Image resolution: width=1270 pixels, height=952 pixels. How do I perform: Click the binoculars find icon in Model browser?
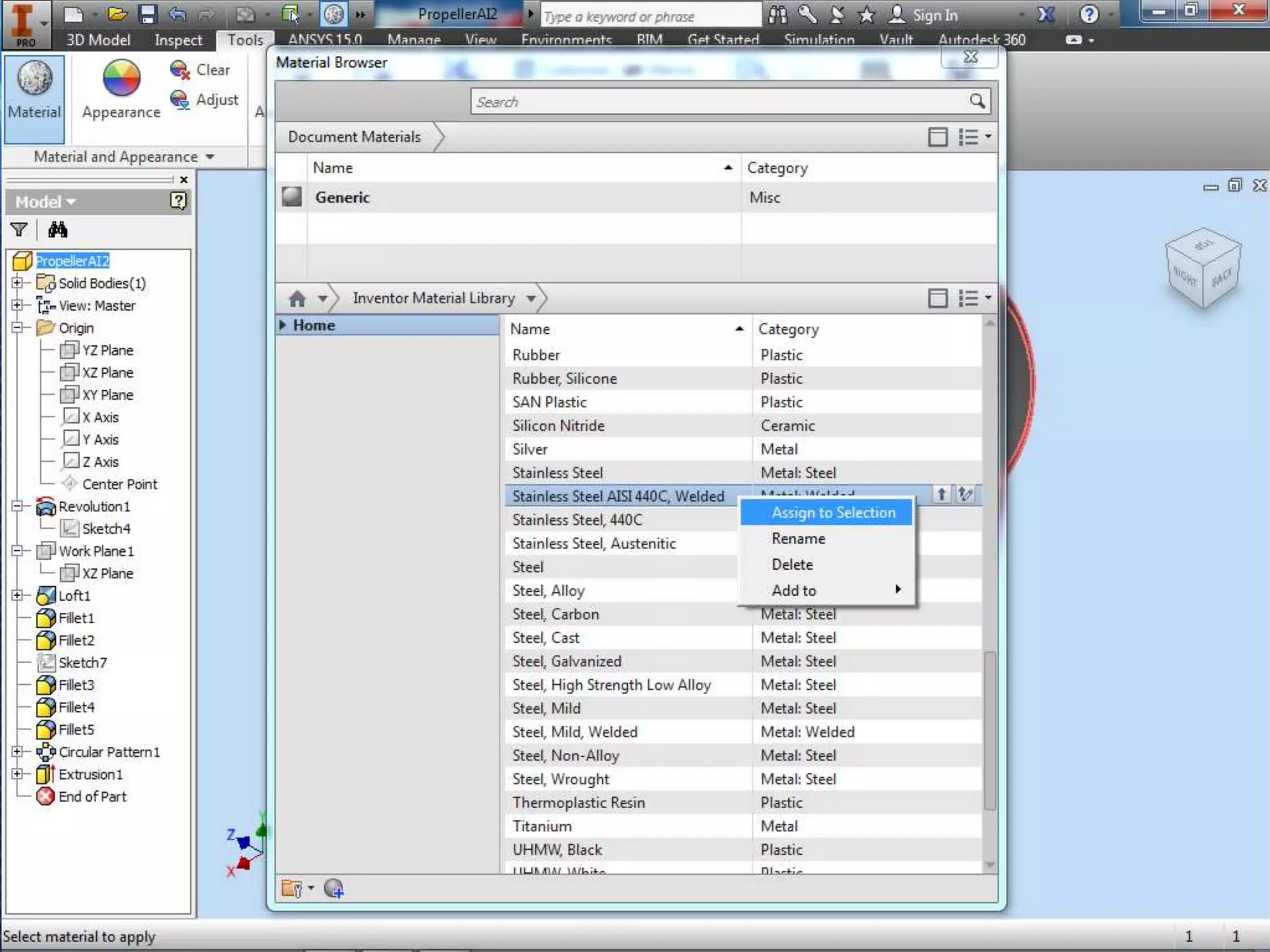(58, 230)
